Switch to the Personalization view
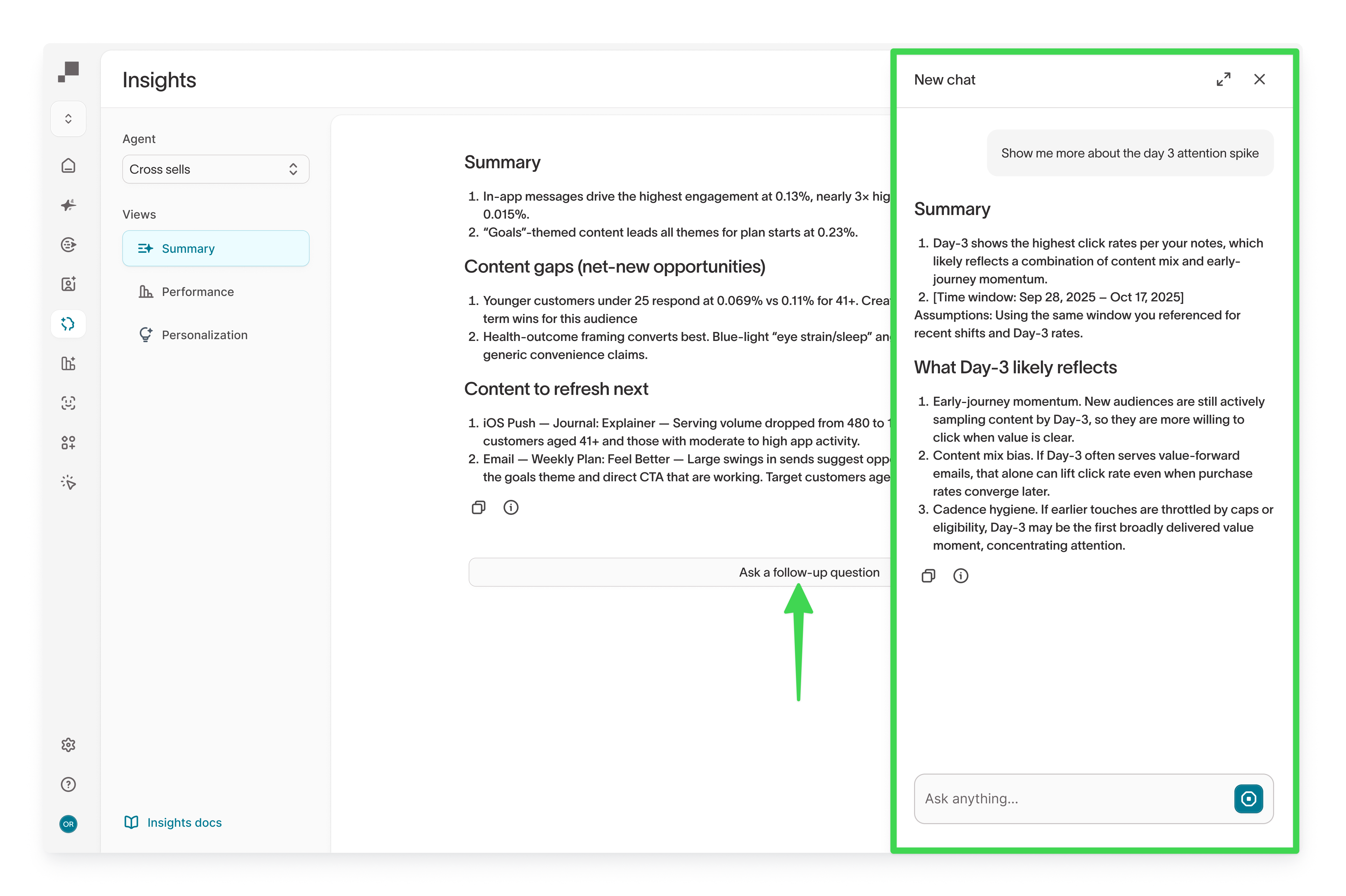Viewport: 1346px width, 896px height. coord(204,335)
